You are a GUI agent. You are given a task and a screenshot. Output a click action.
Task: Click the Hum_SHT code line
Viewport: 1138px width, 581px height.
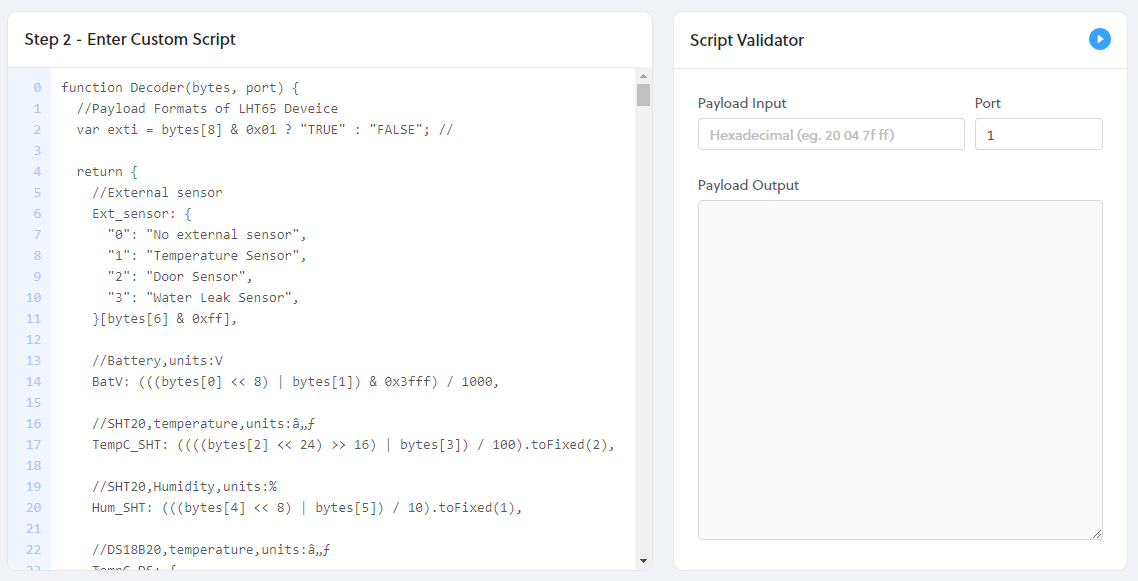(307, 507)
